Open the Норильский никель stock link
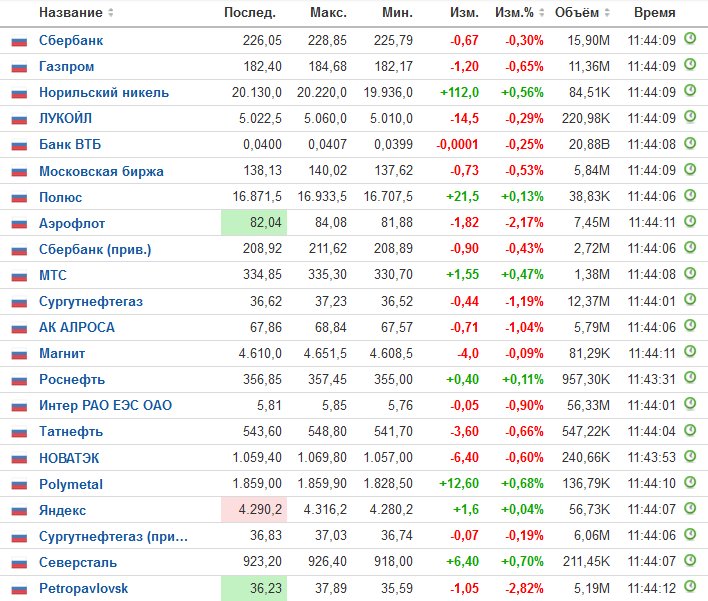Screen dimensions: 708x601 [104, 93]
